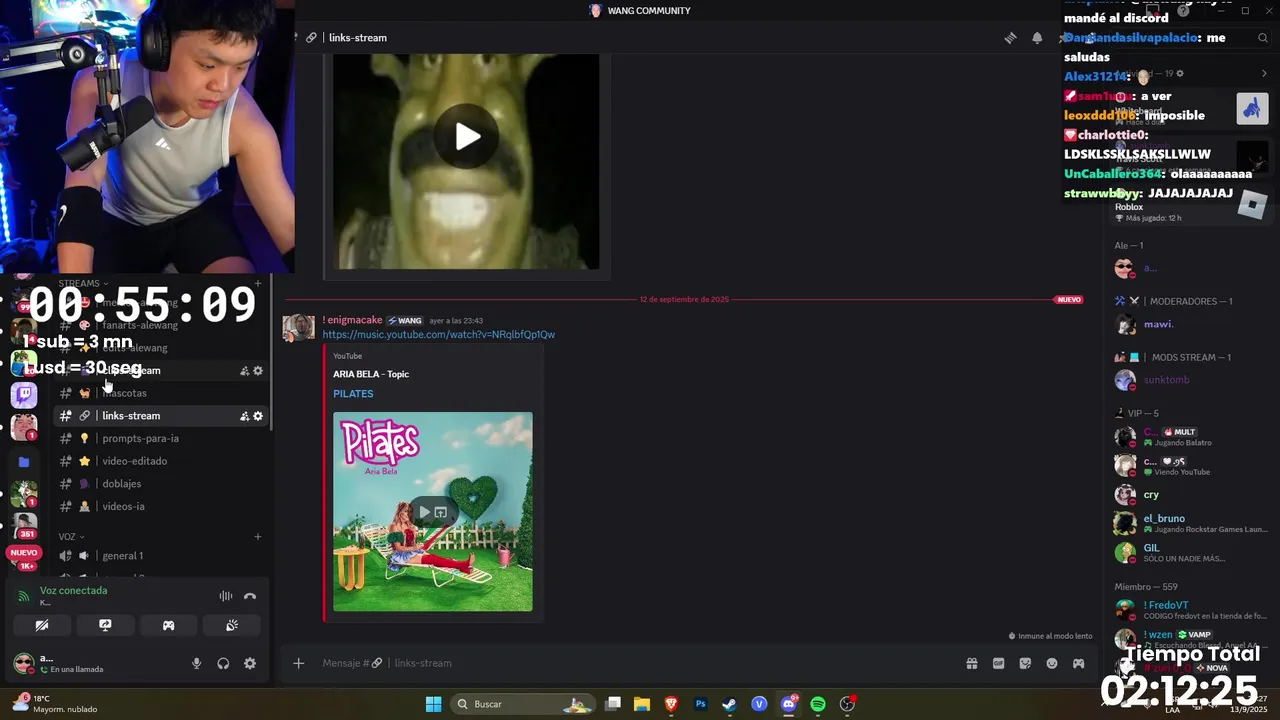Open Photoshop from taskbar
1280x720 pixels.
click(701, 704)
